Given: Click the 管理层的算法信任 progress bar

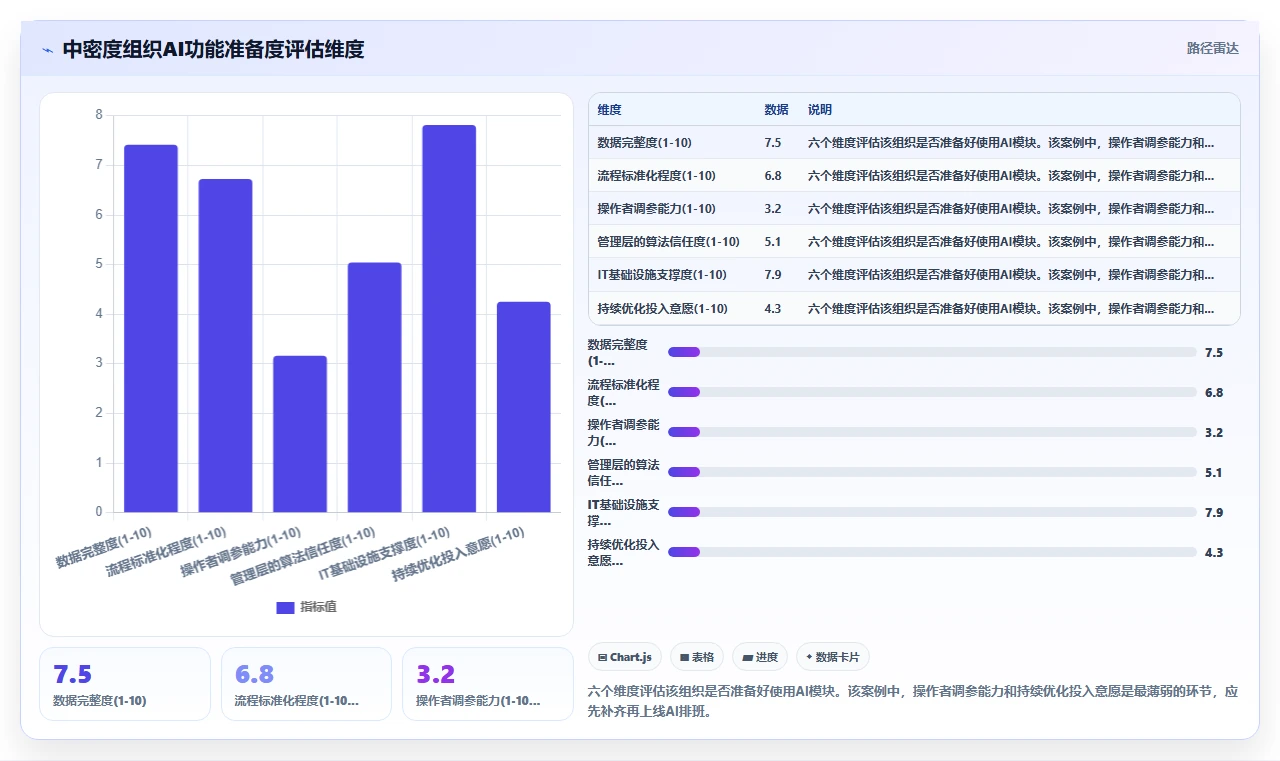Looking at the screenshot, I should pos(932,472).
